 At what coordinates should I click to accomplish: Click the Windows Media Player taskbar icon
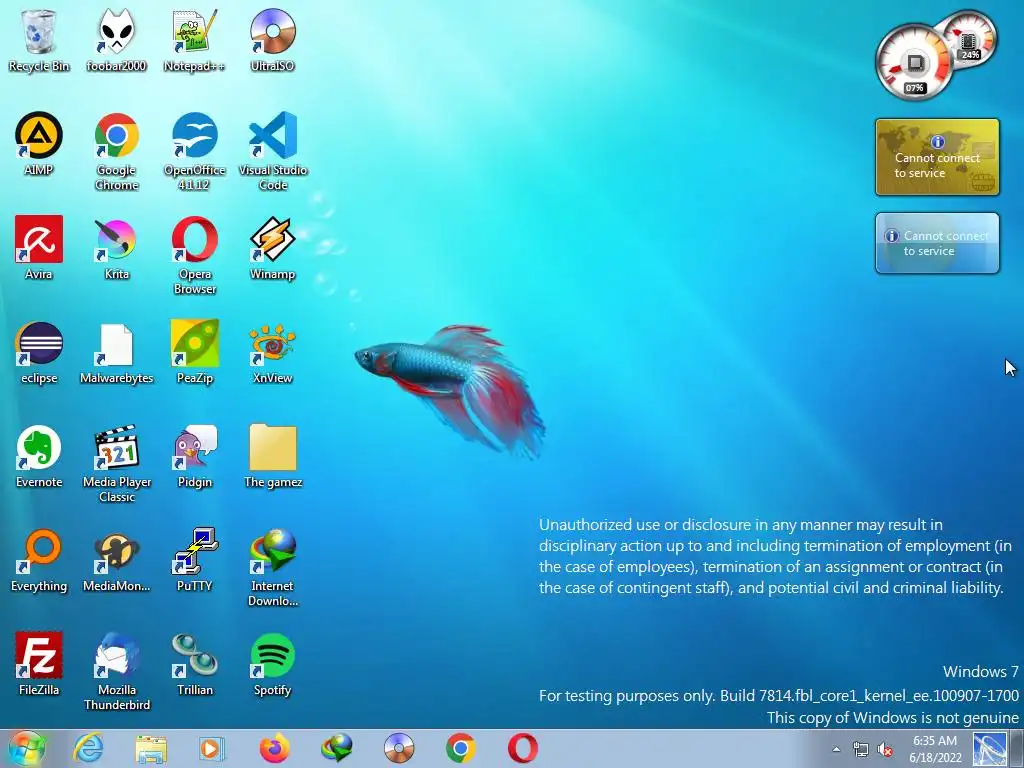click(x=212, y=748)
